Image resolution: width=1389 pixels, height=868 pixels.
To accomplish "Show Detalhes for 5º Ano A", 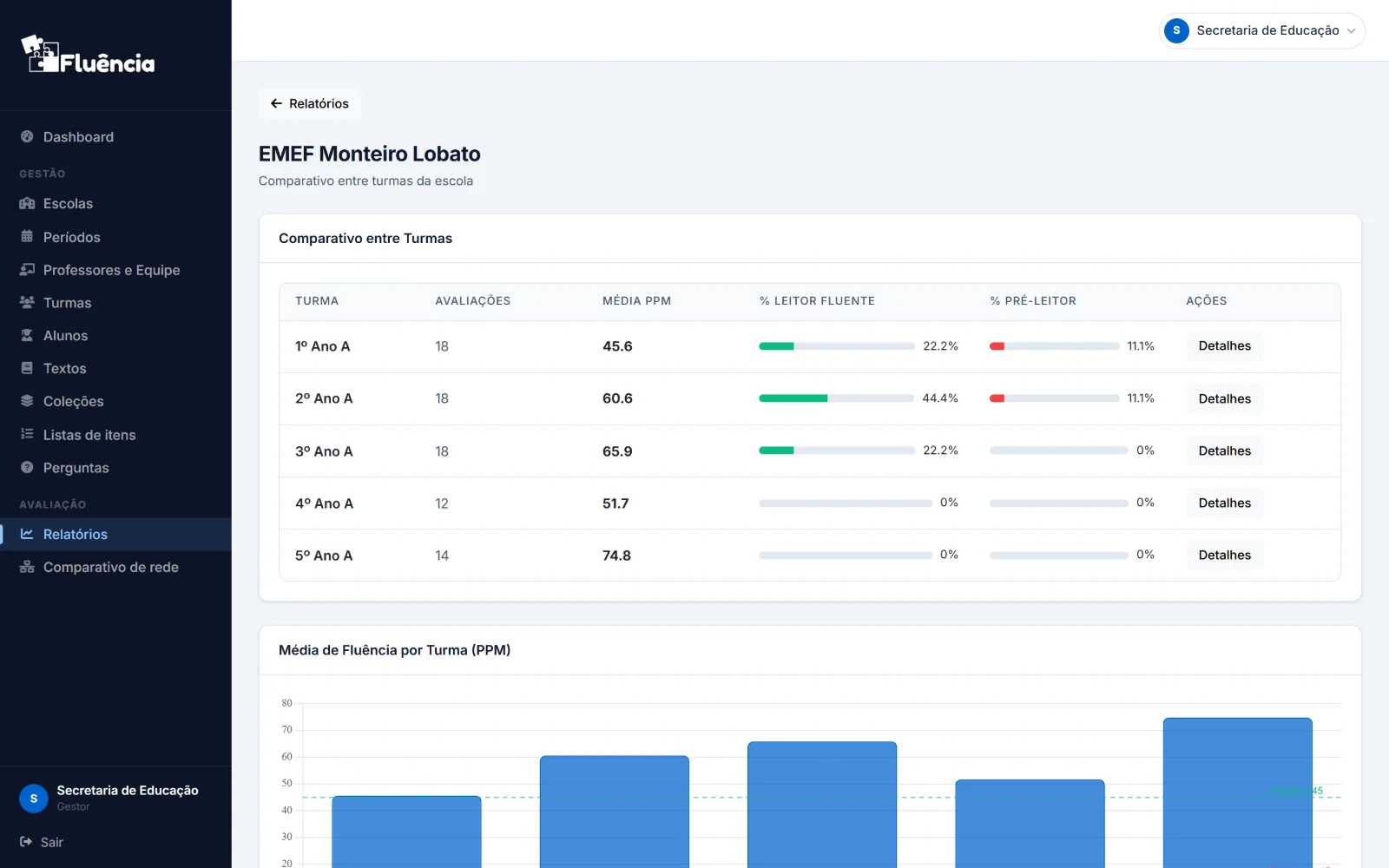I will pos(1224,555).
